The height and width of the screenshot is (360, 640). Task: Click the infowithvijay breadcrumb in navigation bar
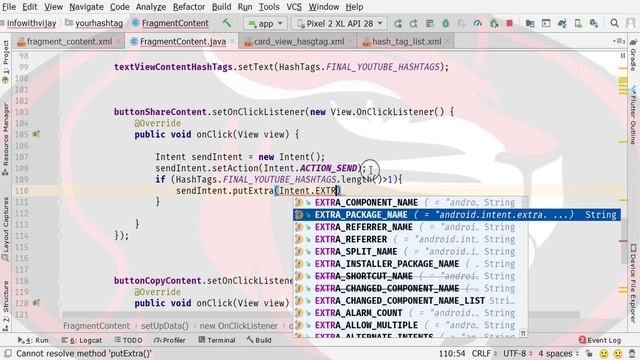pyautogui.click(x=31, y=23)
